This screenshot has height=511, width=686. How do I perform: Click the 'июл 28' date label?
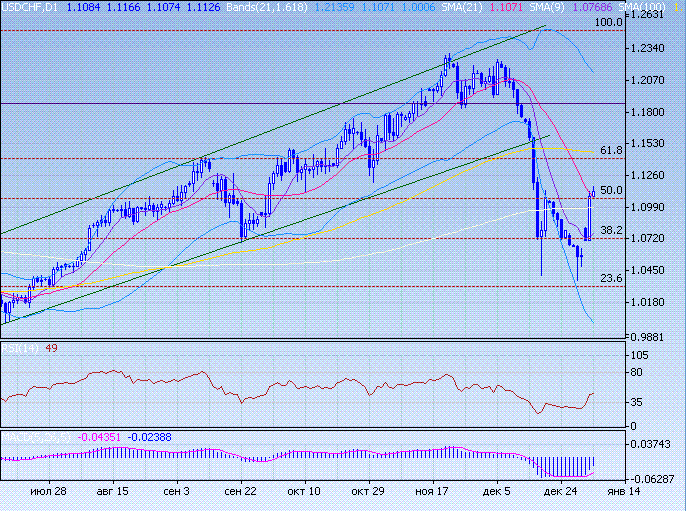click(x=48, y=493)
